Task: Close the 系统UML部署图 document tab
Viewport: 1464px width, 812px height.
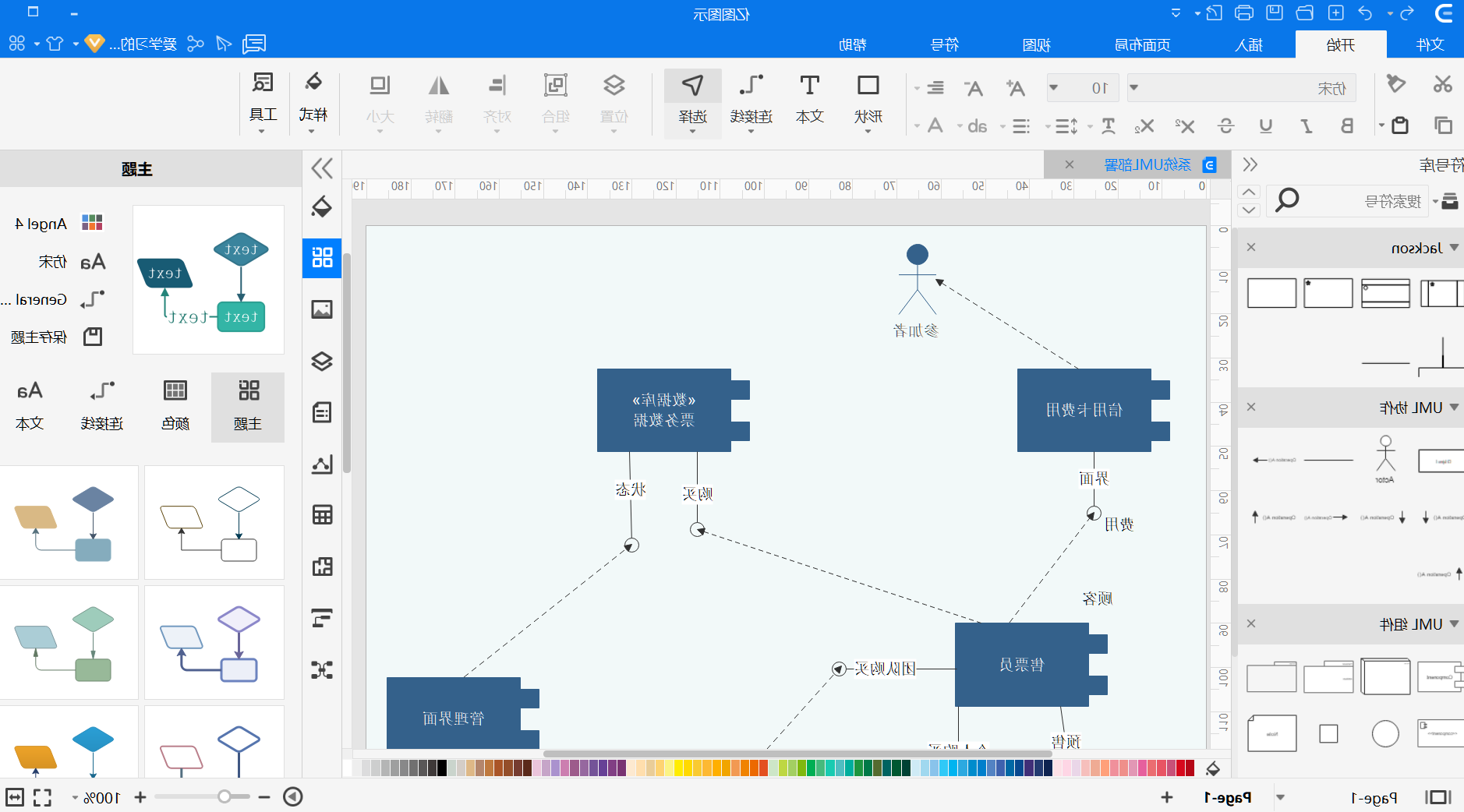Action: [x=1069, y=164]
